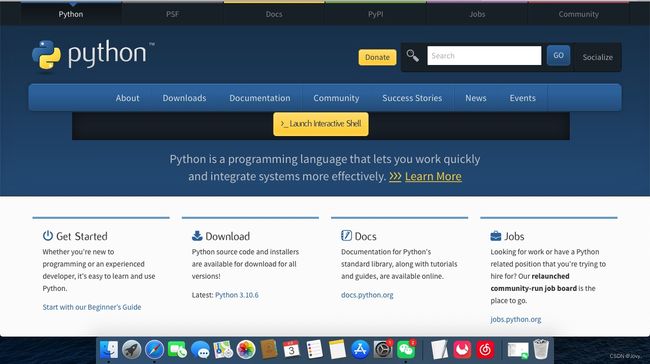Click the 'Latest:' label text
The height and width of the screenshot is (364, 650).
[202, 295]
